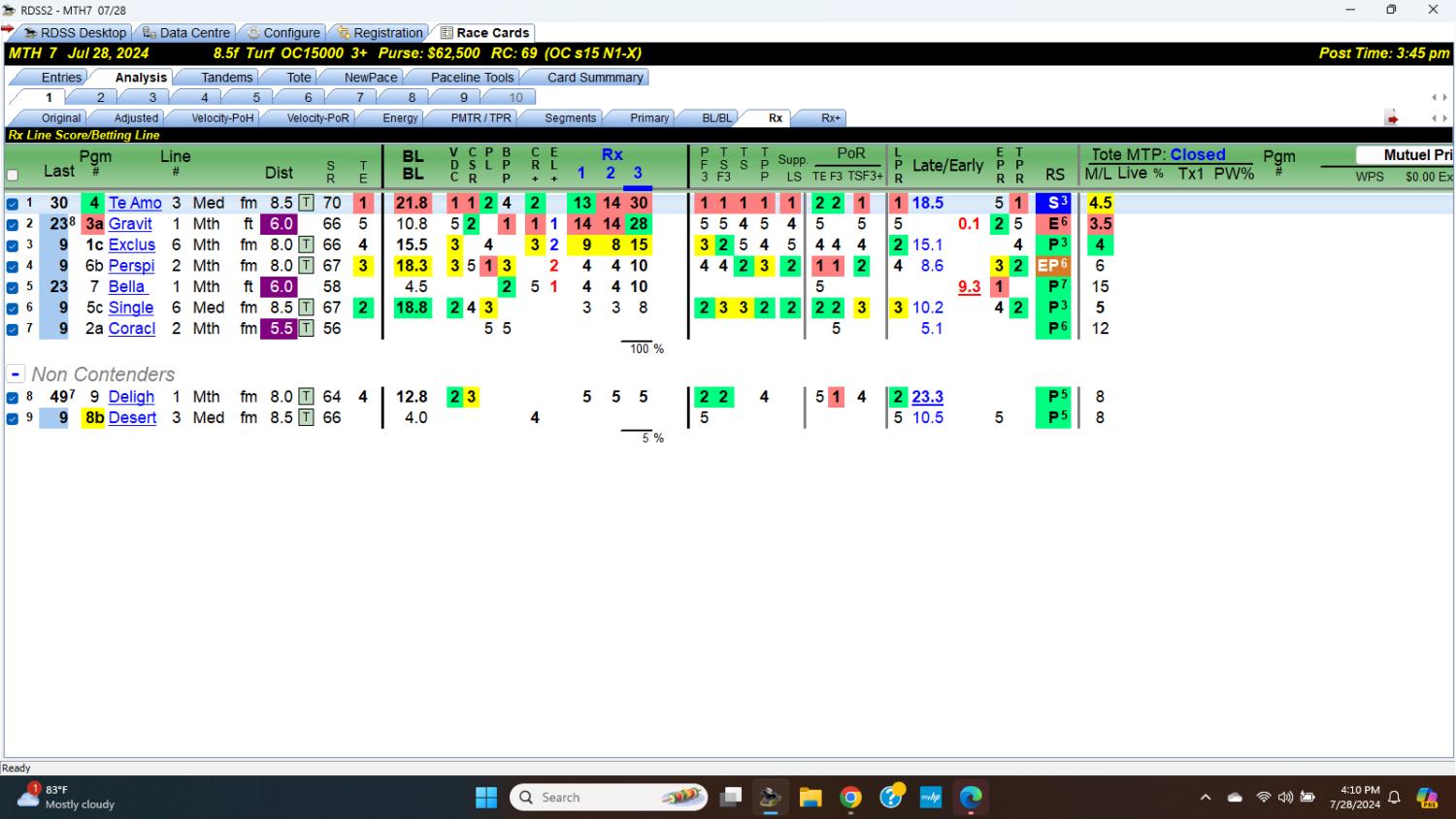Click the T turf marker in Te Amo row
The width and height of the screenshot is (1456, 819).
[x=306, y=203]
